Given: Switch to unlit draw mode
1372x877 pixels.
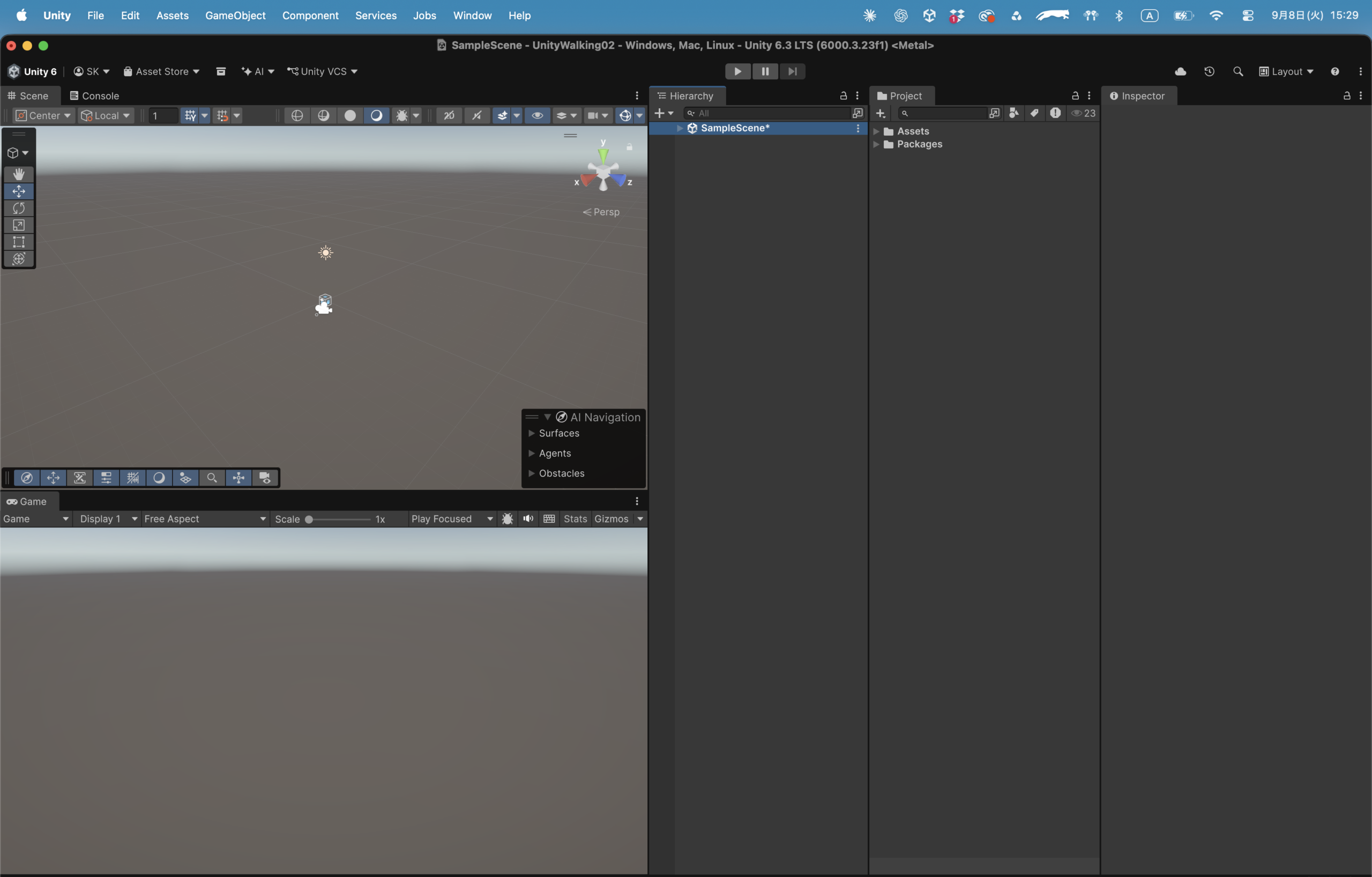Looking at the screenshot, I should click(x=350, y=116).
